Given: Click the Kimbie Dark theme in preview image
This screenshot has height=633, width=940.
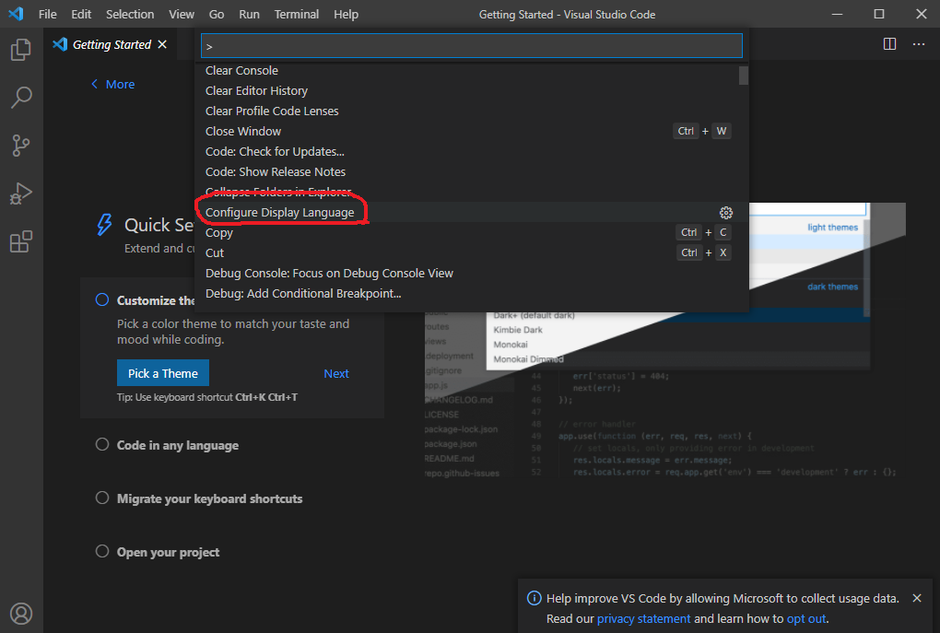Looking at the screenshot, I should click(518, 330).
